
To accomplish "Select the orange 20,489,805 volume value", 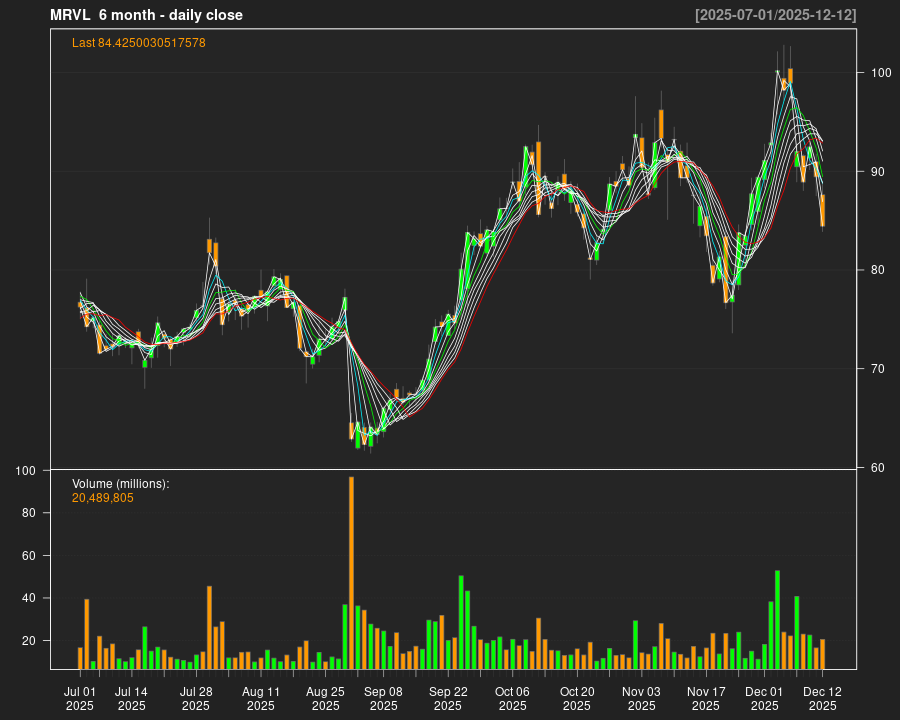I will pos(103,497).
